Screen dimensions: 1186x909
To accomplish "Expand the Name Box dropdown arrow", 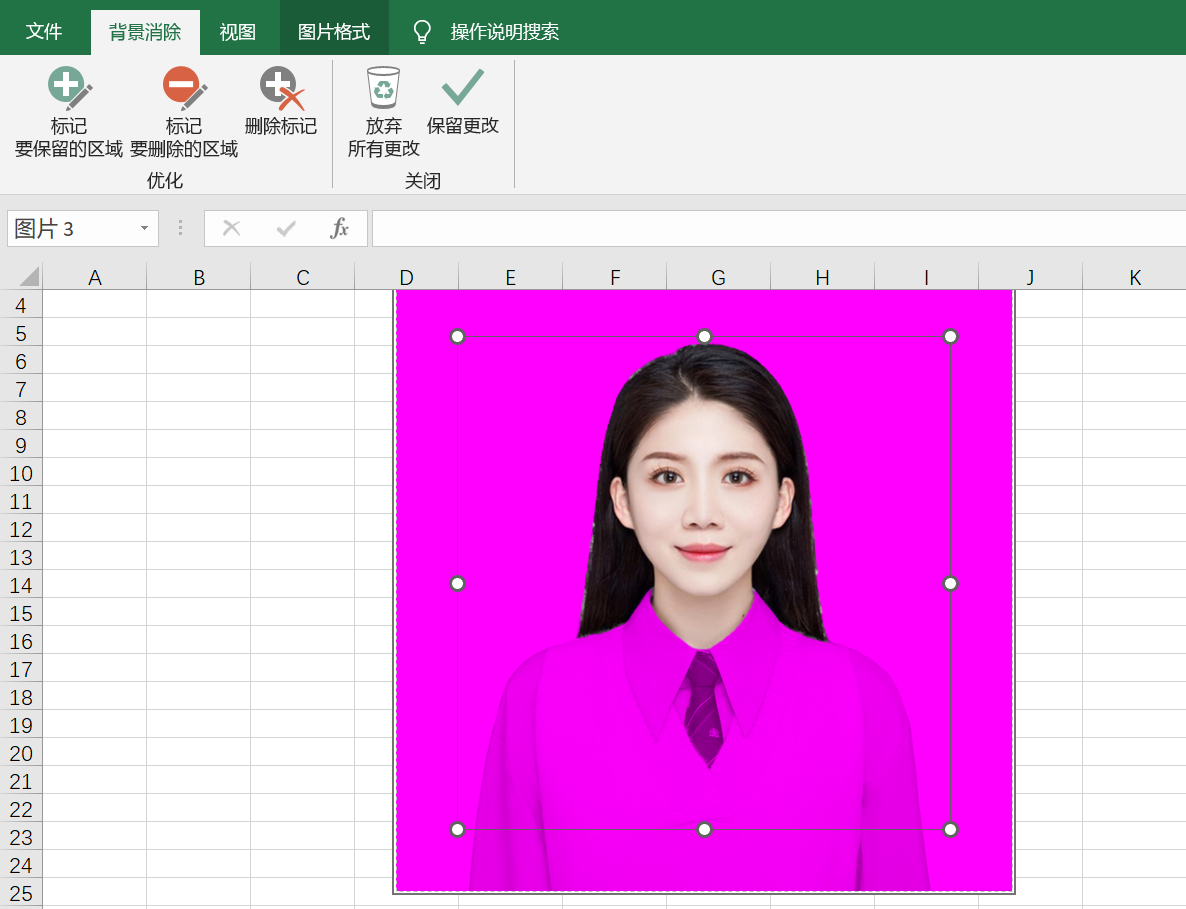I will (144, 228).
